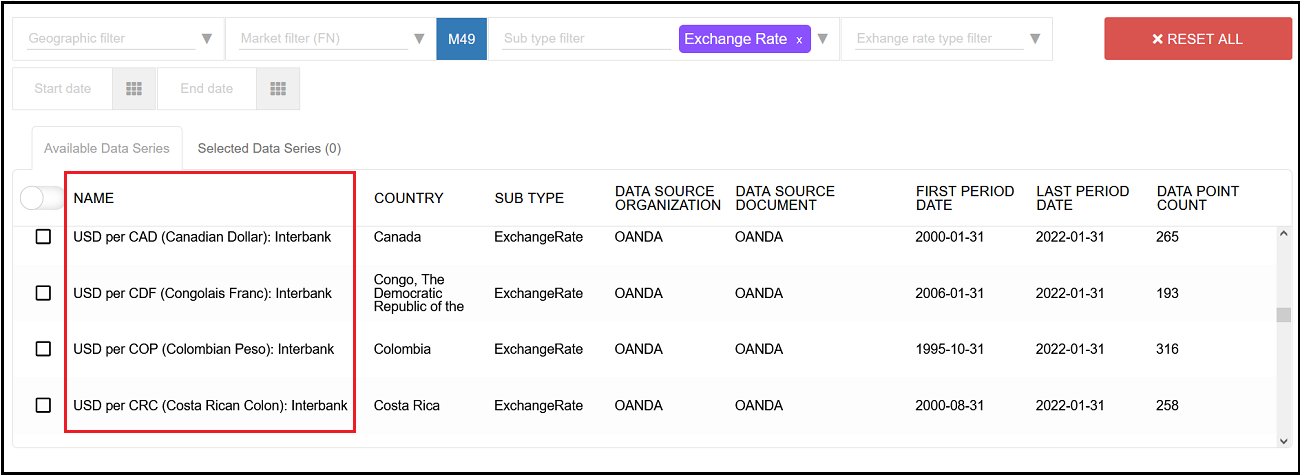Toggle the select-all switch in table header

(x=41, y=198)
